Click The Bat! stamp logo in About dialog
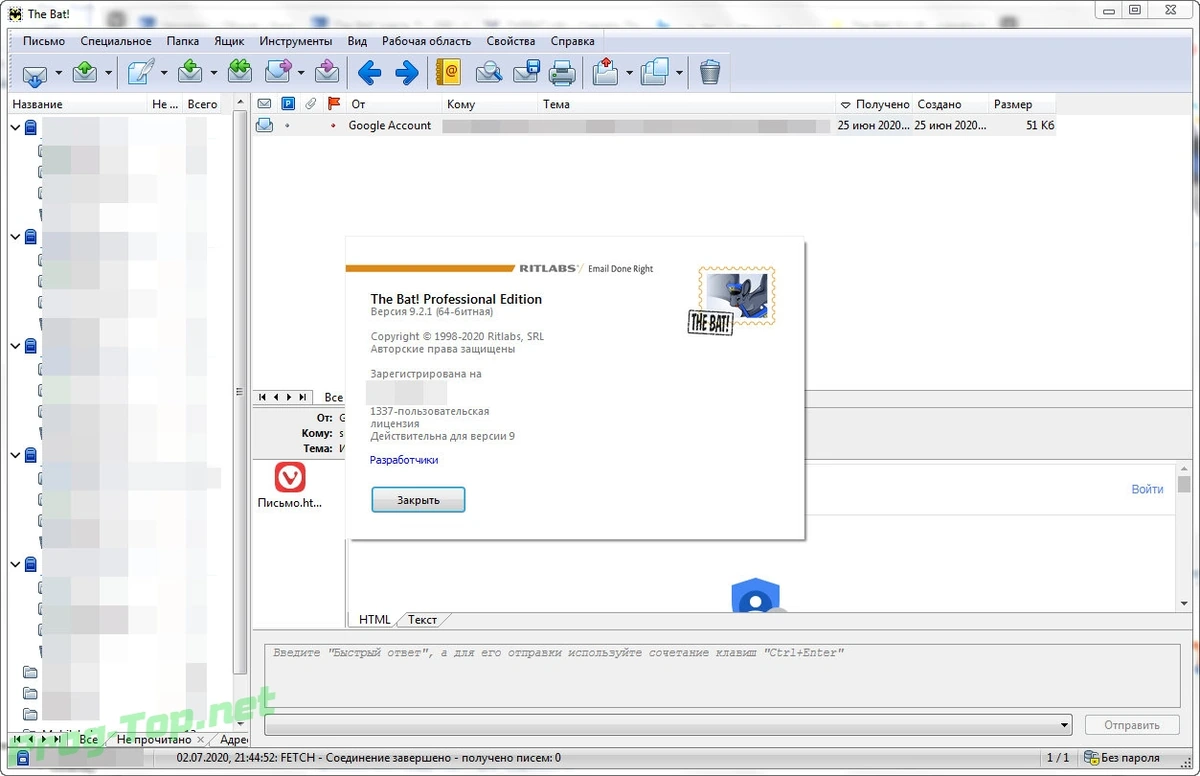Image resolution: width=1200 pixels, height=776 pixels. pos(732,300)
